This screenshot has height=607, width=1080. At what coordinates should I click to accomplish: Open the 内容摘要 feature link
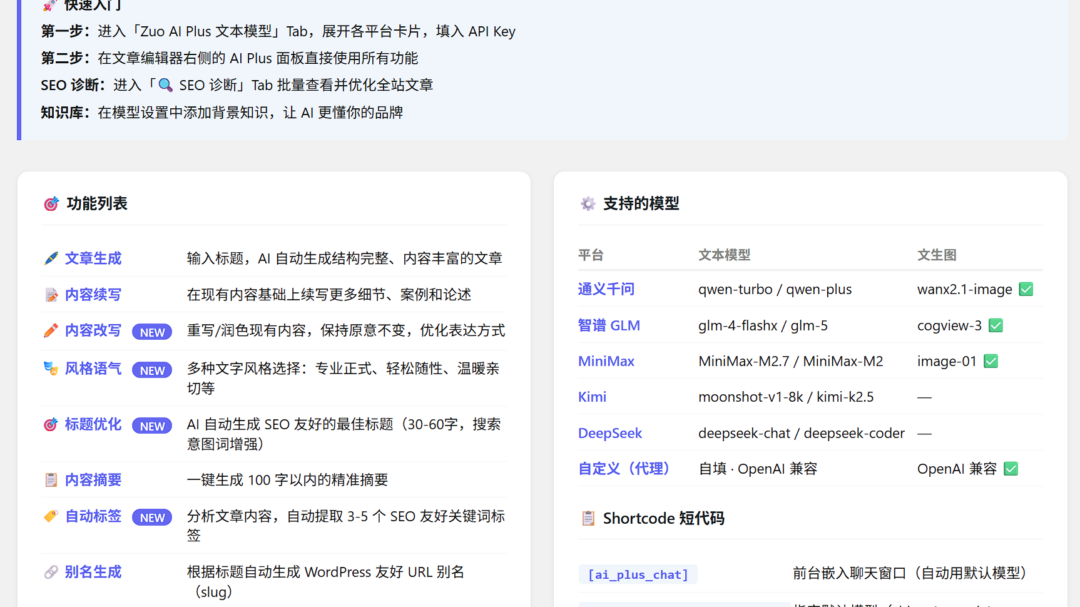(93, 480)
